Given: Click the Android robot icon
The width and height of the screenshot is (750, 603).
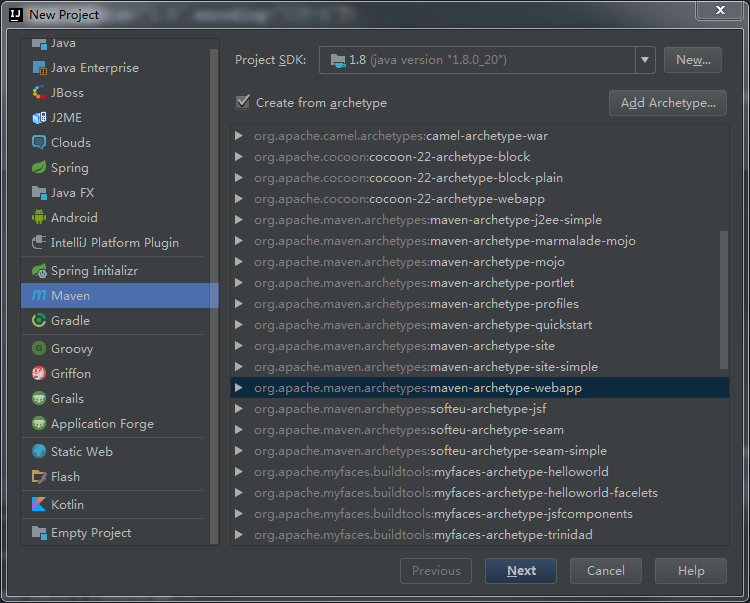Looking at the screenshot, I should pyautogui.click(x=39, y=218).
